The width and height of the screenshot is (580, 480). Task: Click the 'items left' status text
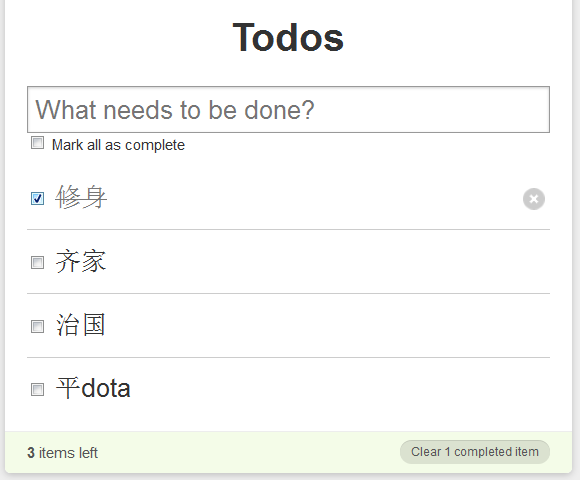click(68, 453)
